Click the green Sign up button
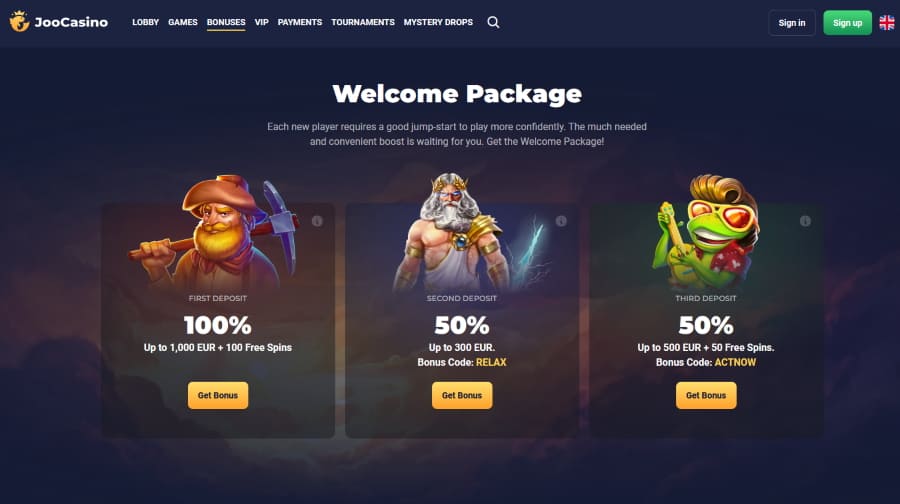900x504 pixels. 847,23
